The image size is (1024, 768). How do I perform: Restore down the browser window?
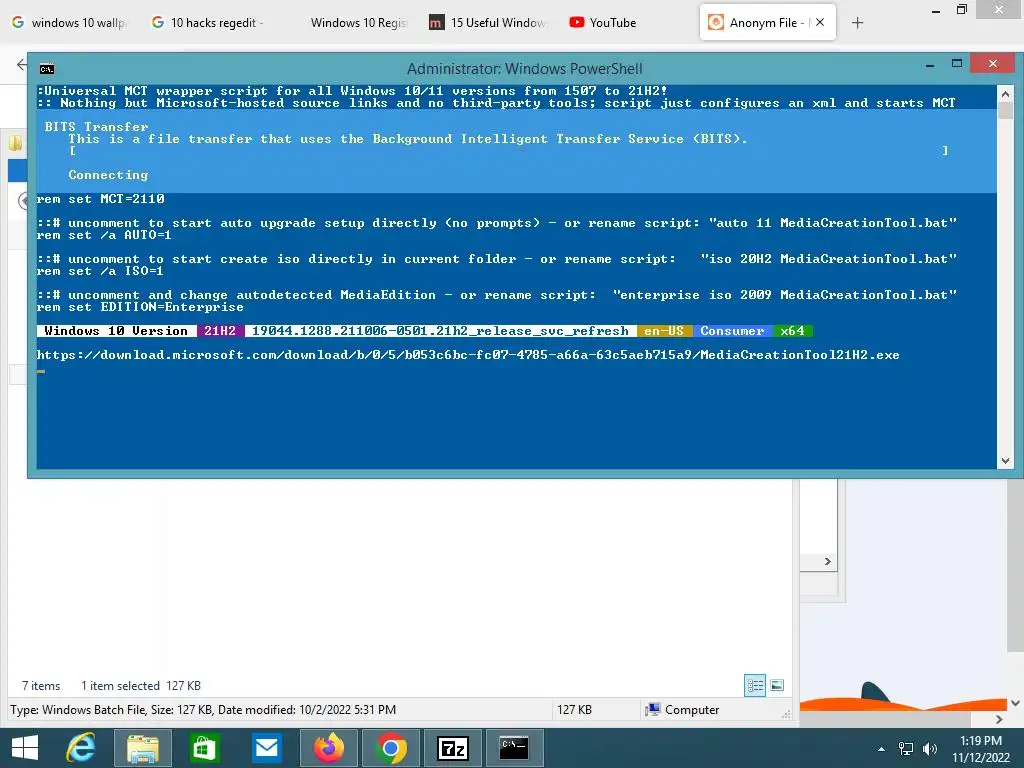pos(961,9)
